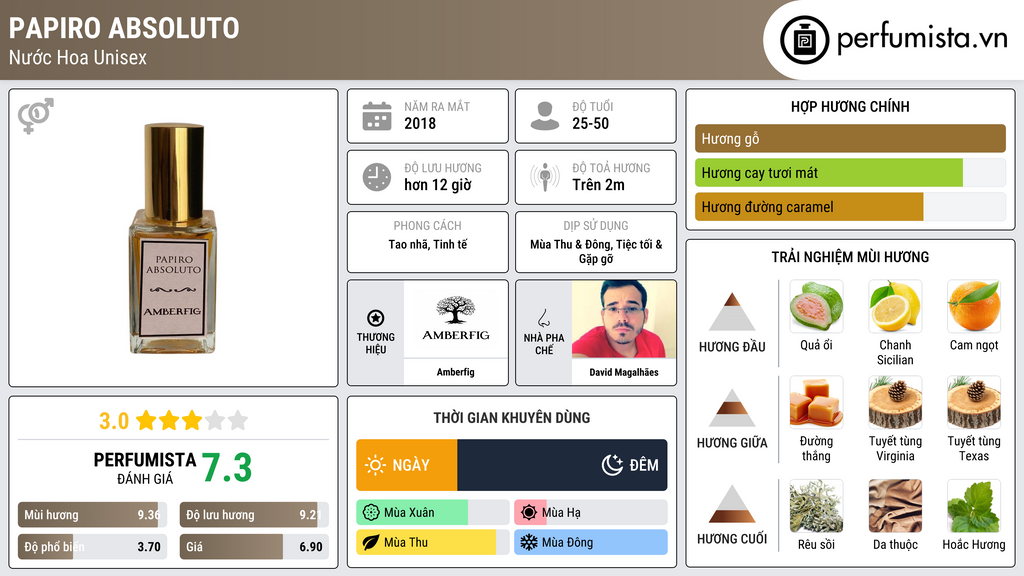1024x576 pixels.
Task: Click the first gold rating star
Action: point(146,420)
